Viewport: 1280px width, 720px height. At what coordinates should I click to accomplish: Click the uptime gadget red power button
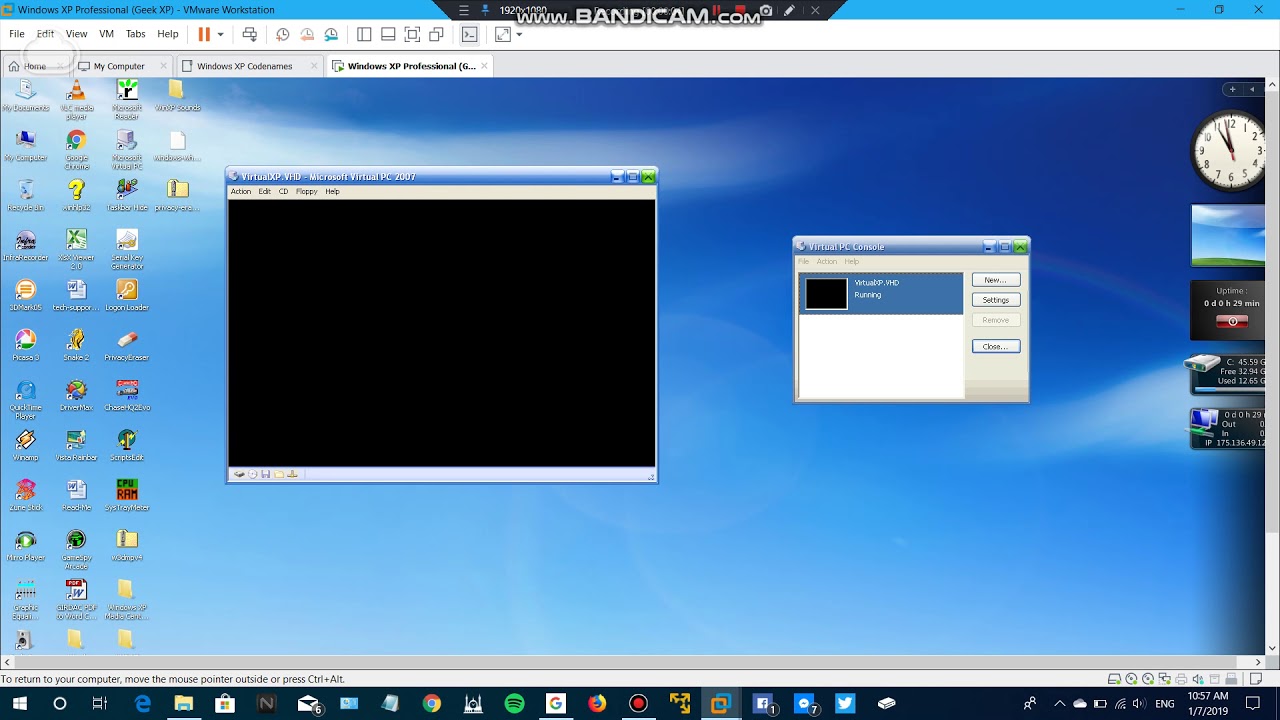(x=1232, y=322)
